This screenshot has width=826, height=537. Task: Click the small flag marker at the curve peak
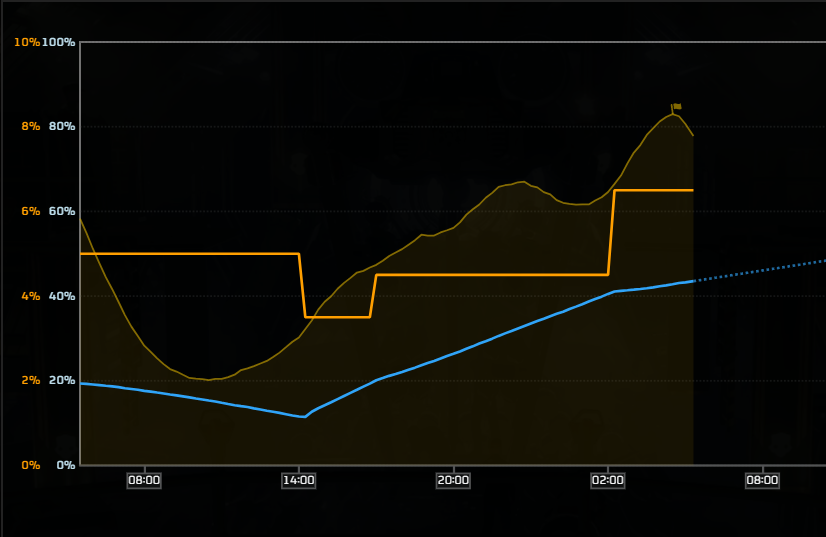pyautogui.click(x=675, y=108)
